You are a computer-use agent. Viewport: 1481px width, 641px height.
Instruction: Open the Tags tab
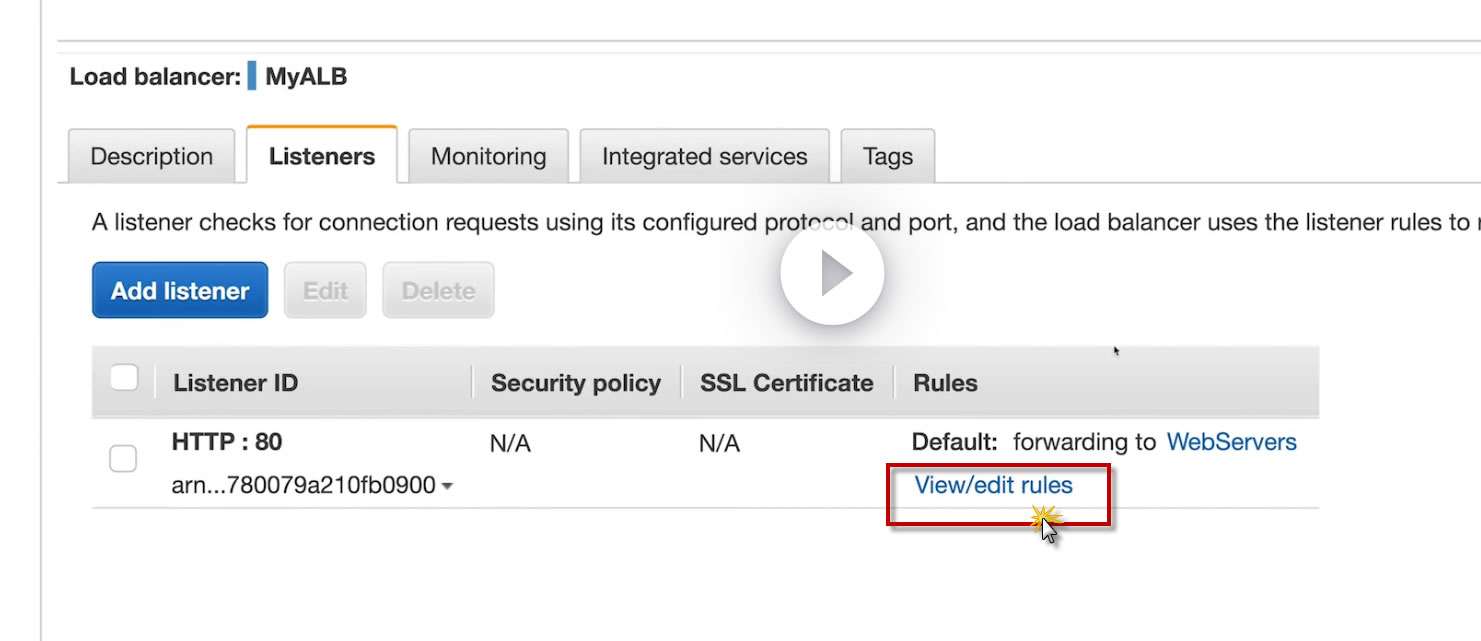pyautogui.click(x=887, y=157)
